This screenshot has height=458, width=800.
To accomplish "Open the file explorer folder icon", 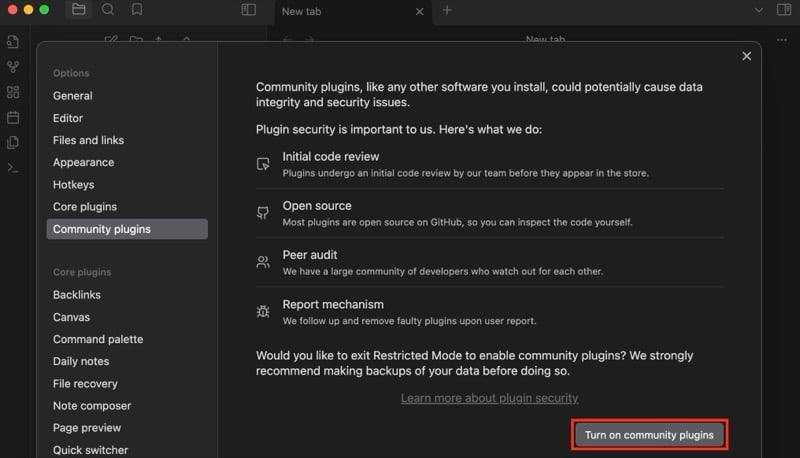I will (79, 10).
